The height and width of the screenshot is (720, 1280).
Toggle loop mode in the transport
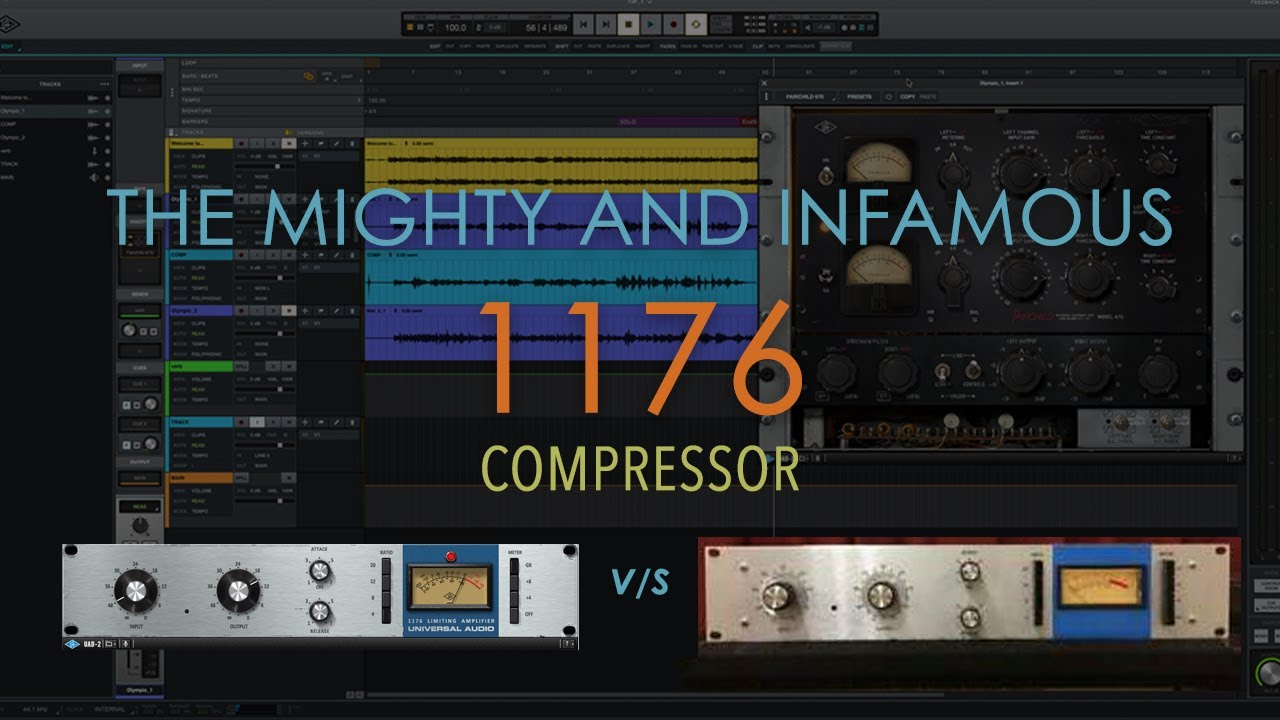(696, 24)
